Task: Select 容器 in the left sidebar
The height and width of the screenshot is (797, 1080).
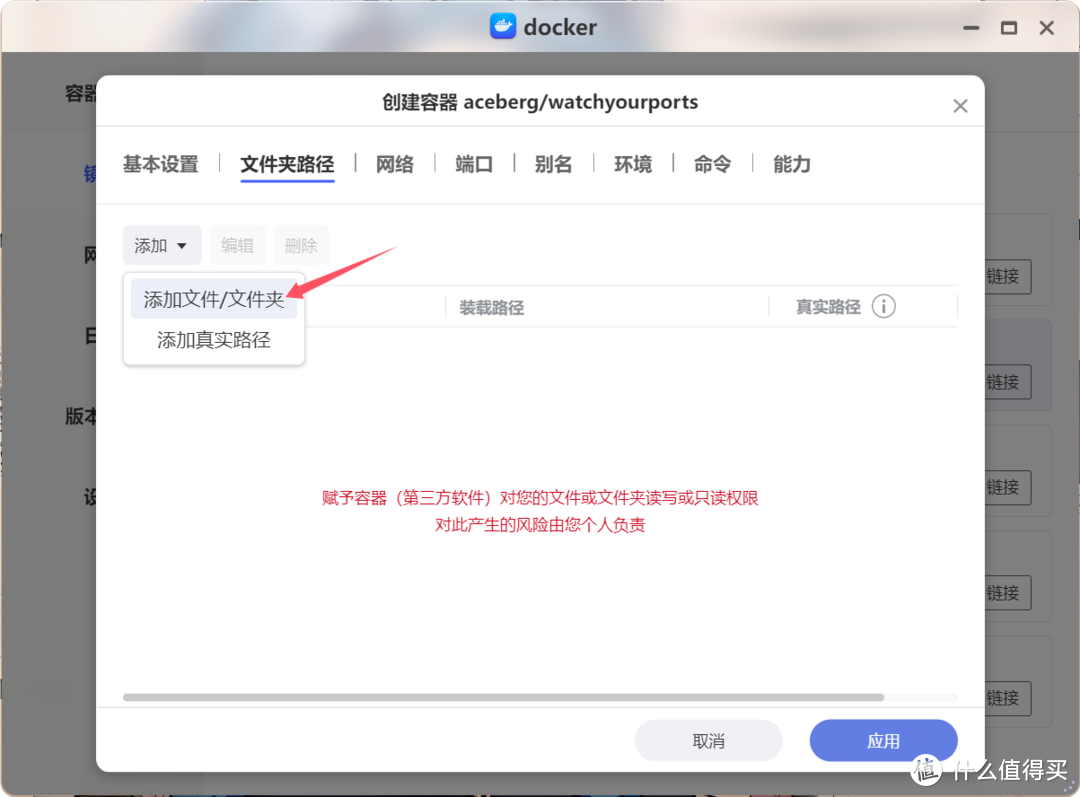Action: (80, 92)
